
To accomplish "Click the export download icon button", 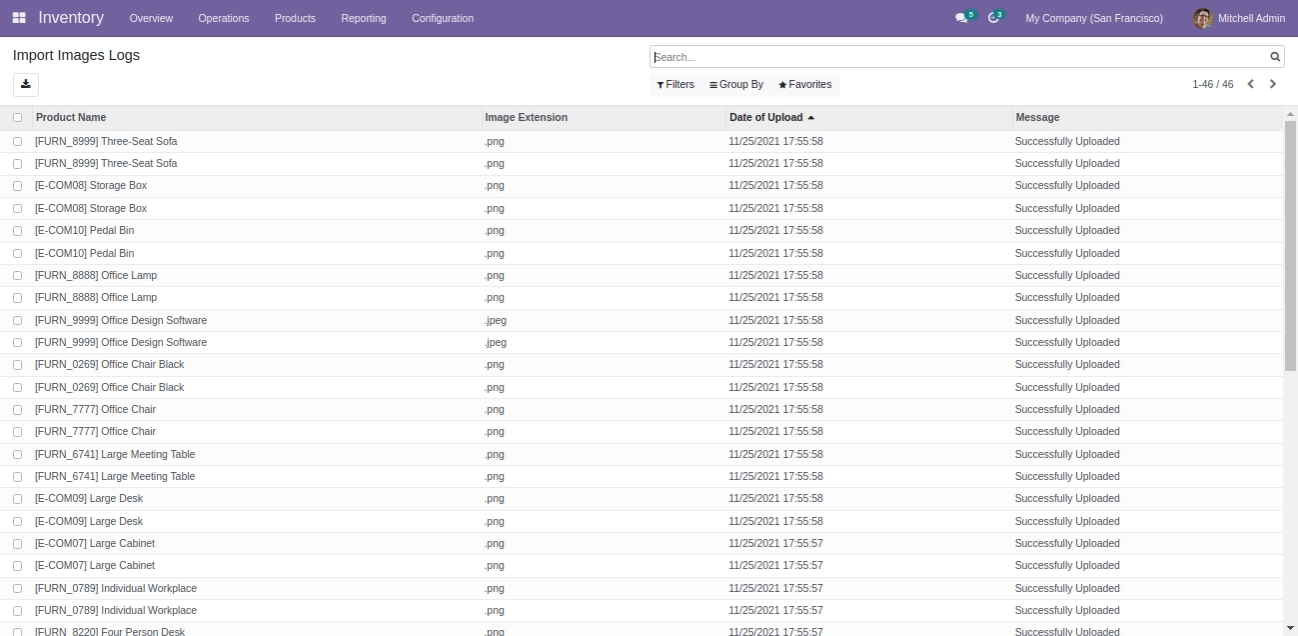I will click(26, 85).
